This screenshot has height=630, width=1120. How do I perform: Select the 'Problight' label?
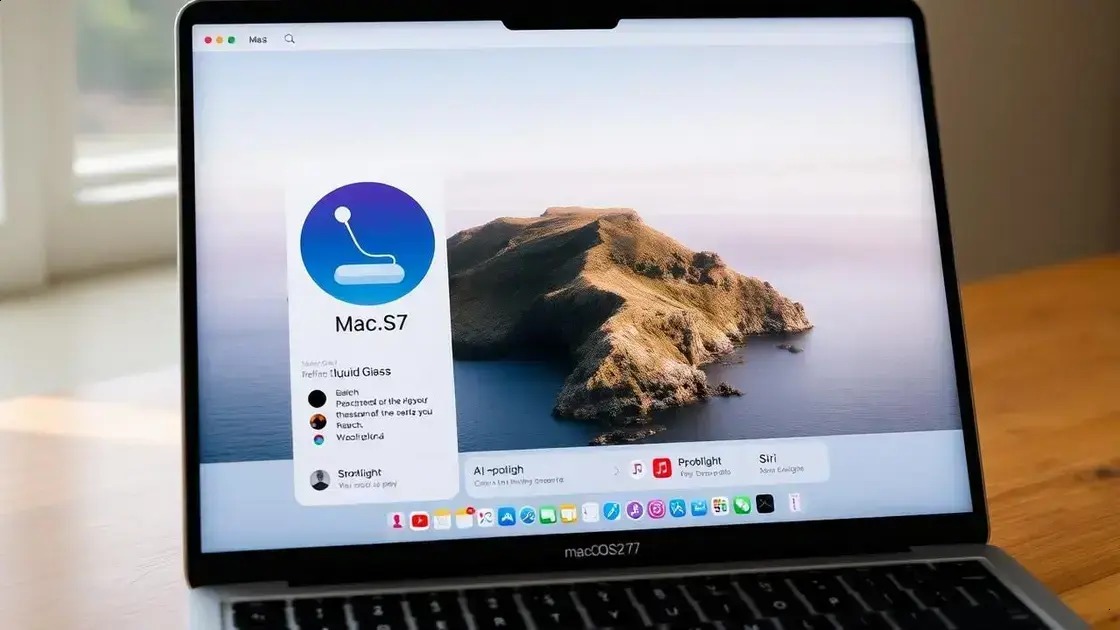click(x=700, y=461)
